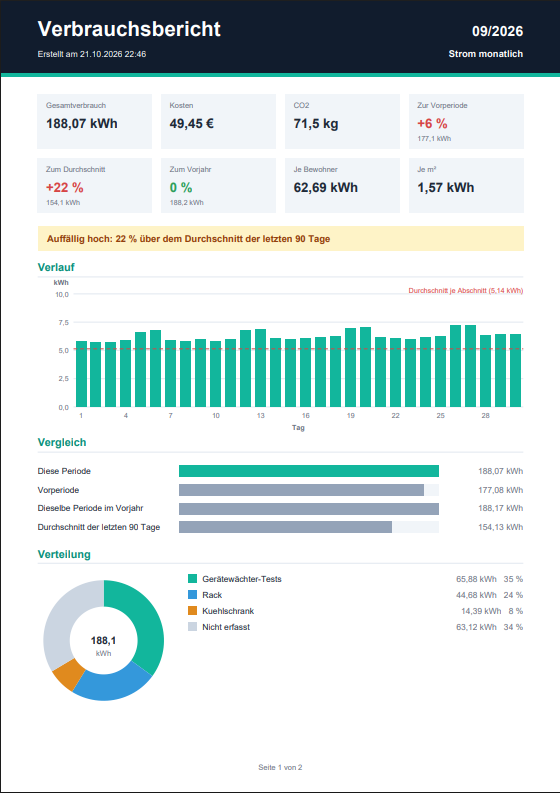Viewport: 560px width, 793px height.
Task: Click the 154,13 kWh comparison value
Action: coord(500,527)
